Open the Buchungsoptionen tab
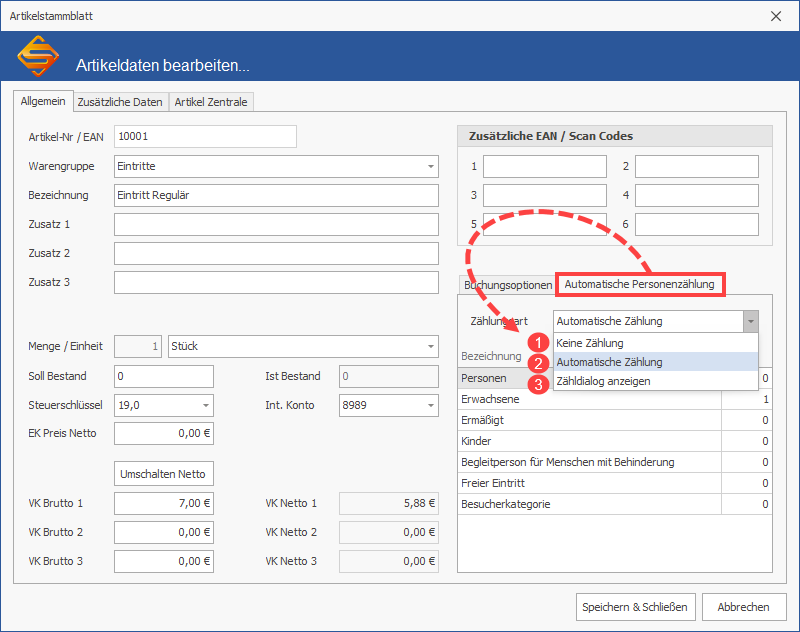This screenshot has width=800, height=632. point(507,285)
